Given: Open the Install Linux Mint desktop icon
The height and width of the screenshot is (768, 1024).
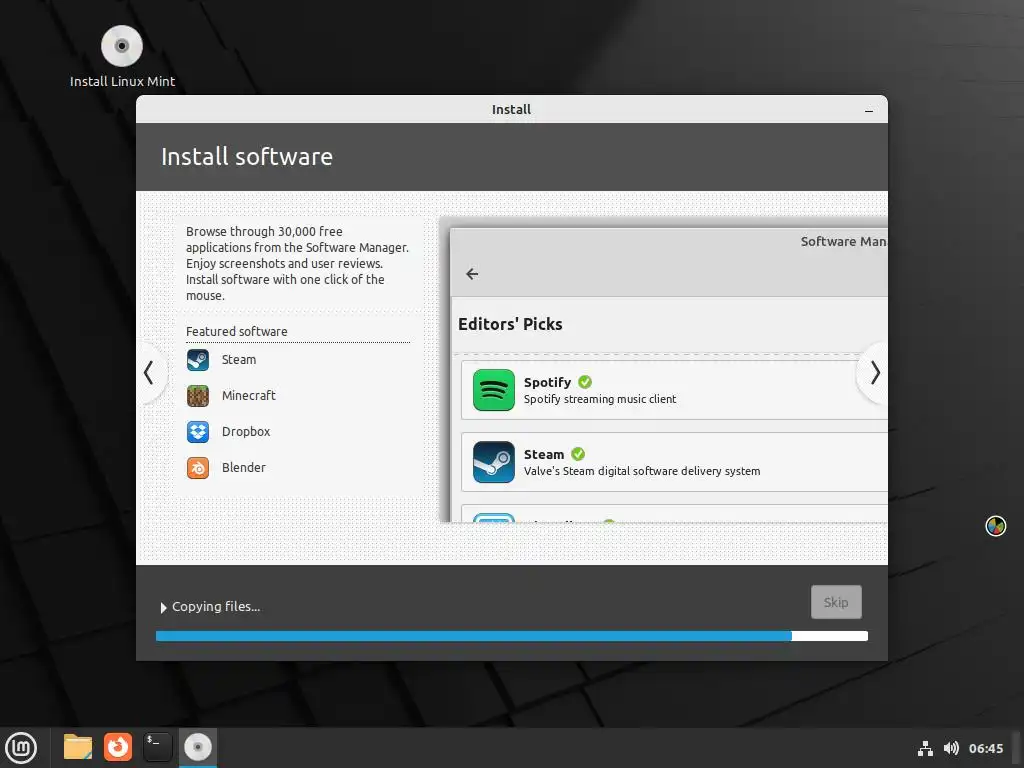Looking at the screenshot, I should point(121,56).
